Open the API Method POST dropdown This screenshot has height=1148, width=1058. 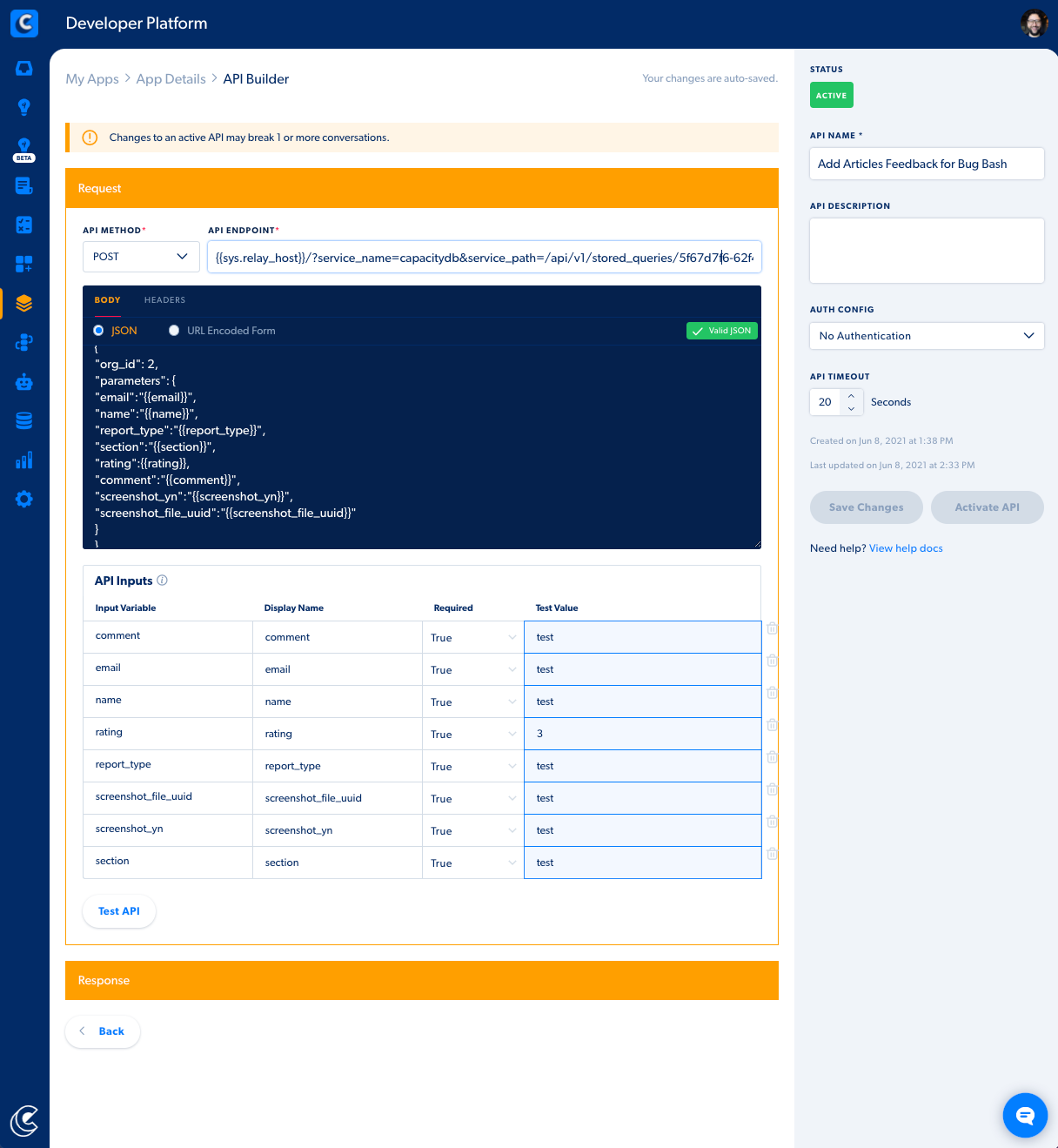pos(141,257)
